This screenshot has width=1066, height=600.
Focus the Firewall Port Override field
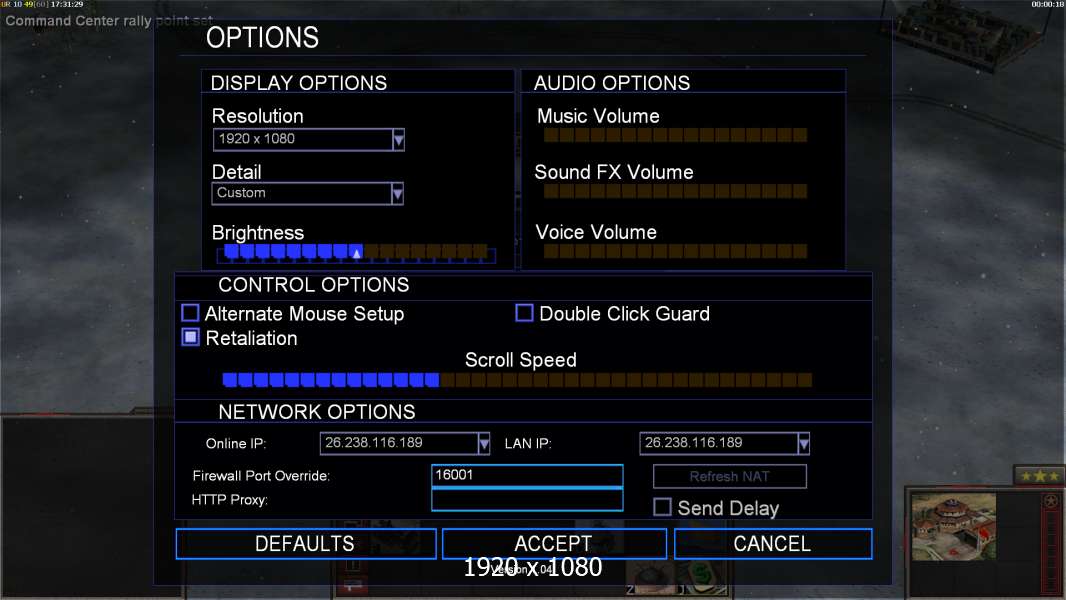coord(527,476)
